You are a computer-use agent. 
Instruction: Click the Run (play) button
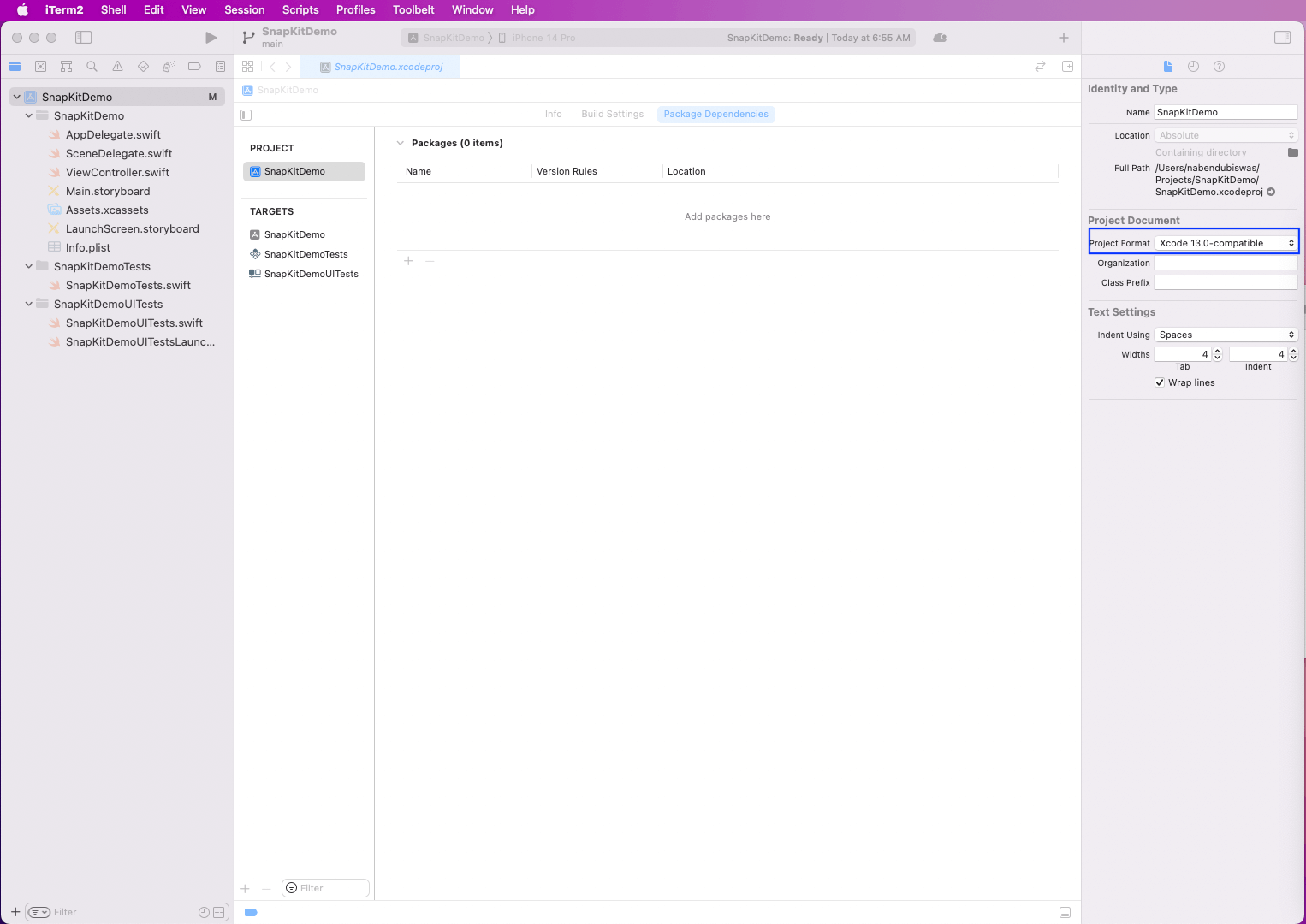coord(211,38)
